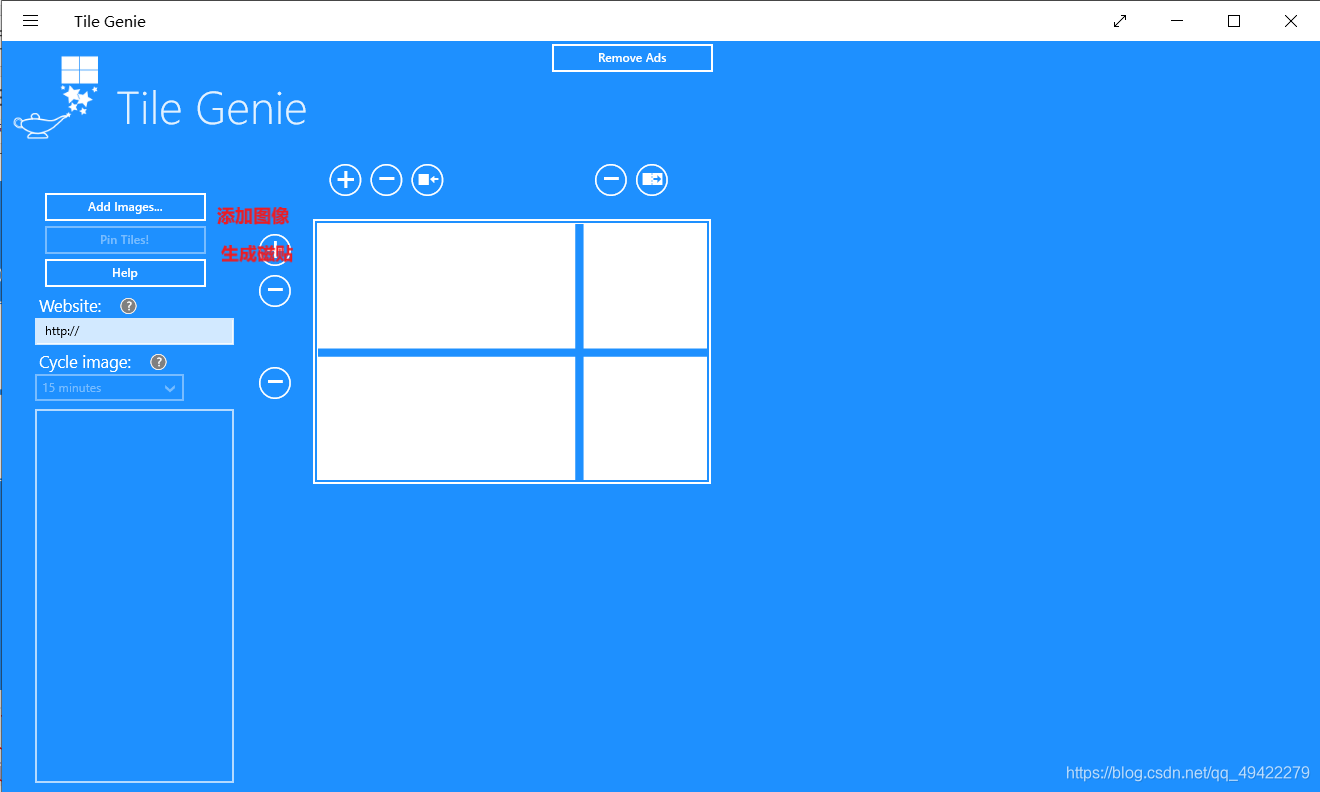The width and height of the screenshot is (1320, 792).
Task: Click the plus icon above the tile grid
Action: pyautogui.click(x=345, y=180)
